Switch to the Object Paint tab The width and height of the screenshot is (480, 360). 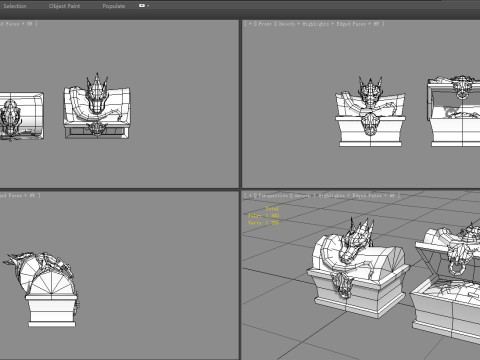[x=64, y=6]
